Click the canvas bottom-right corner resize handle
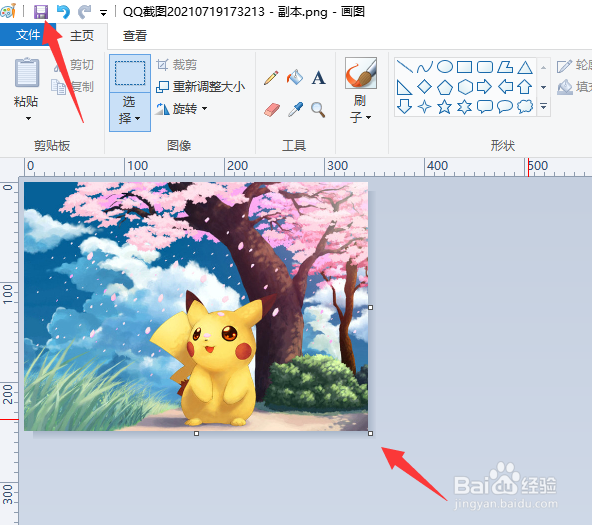The image size is (592, 525). (370, 434)
